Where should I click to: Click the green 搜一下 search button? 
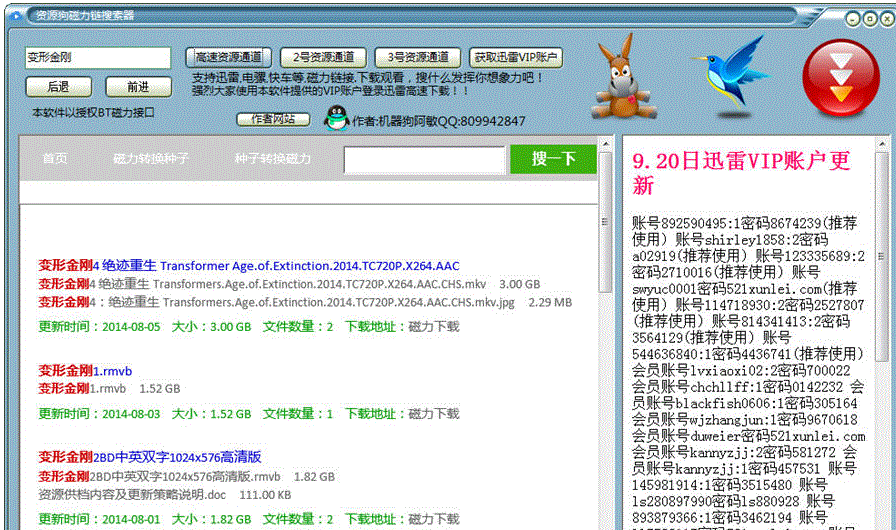553,159
